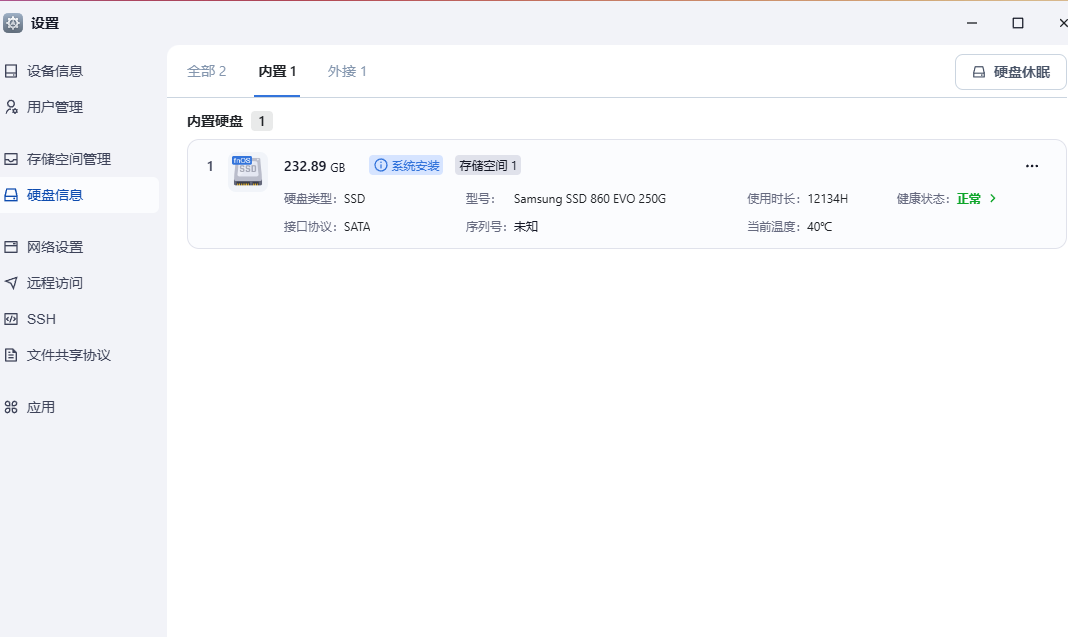Click the 正常 health status text
The image size is (1068, 637).
click(968, 199)
